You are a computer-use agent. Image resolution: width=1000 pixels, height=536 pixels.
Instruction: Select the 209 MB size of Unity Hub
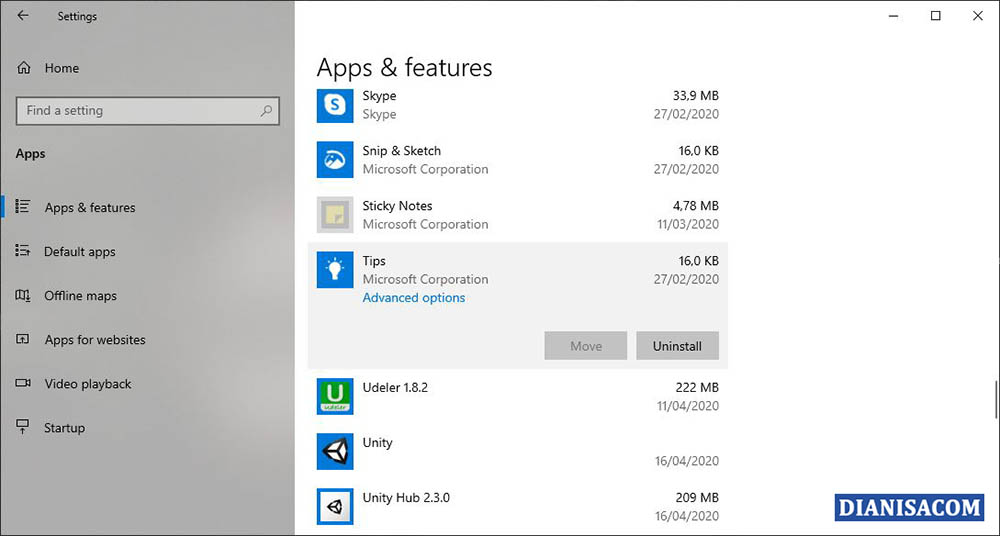(697, 497)
